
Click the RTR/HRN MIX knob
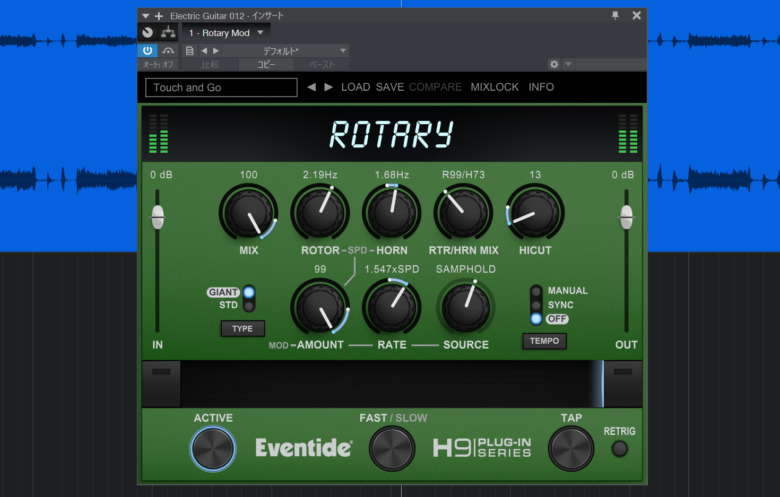(463, 213)
